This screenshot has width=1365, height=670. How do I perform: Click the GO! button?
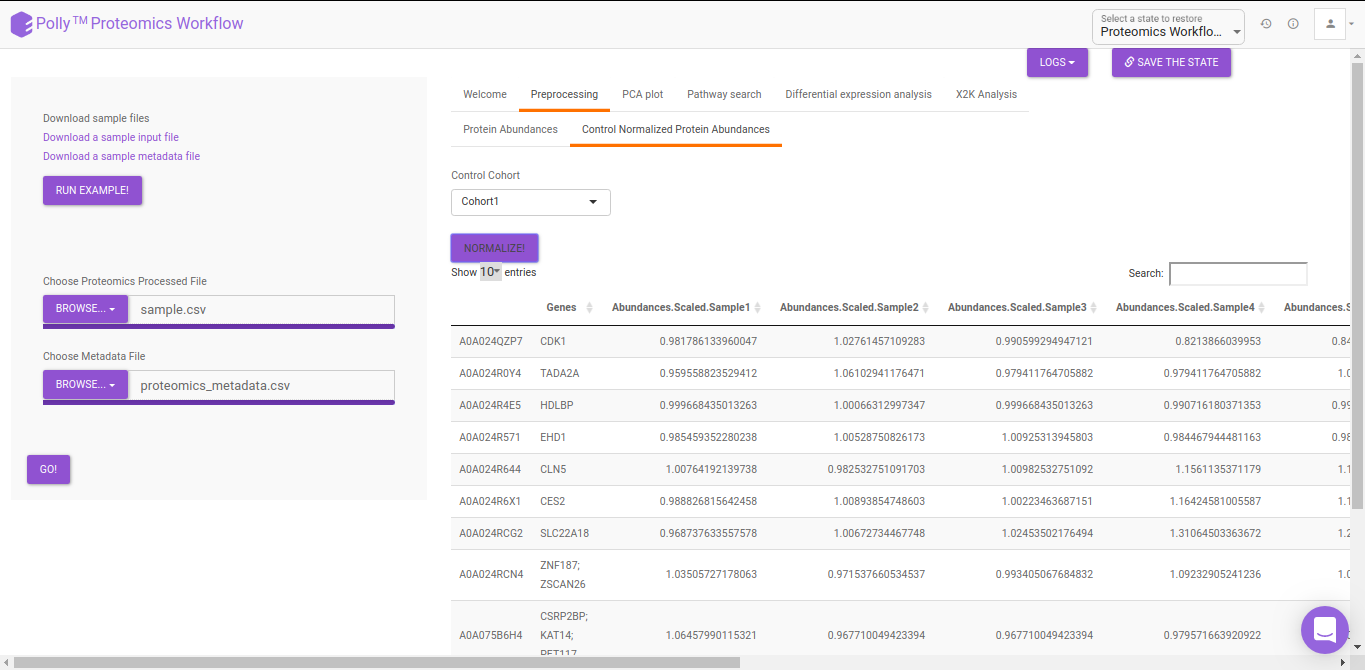point(48,469)
